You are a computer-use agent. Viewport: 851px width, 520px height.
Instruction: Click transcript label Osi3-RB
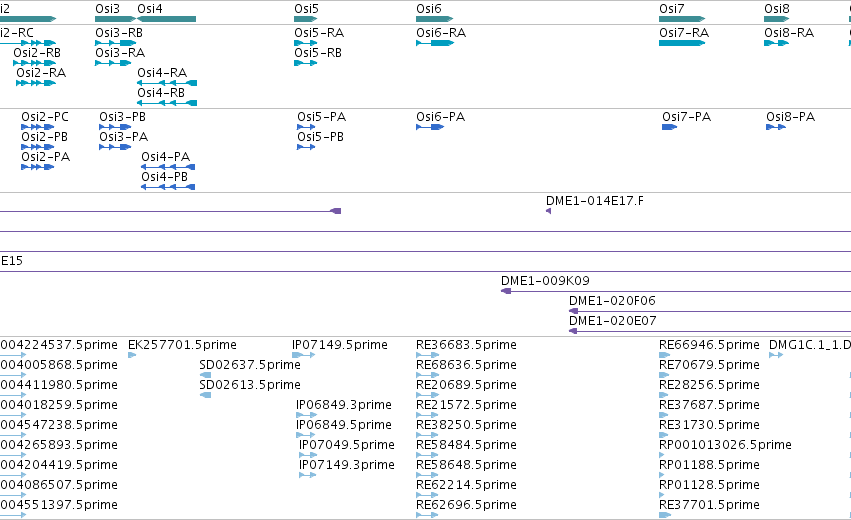(x=119, y=33)
